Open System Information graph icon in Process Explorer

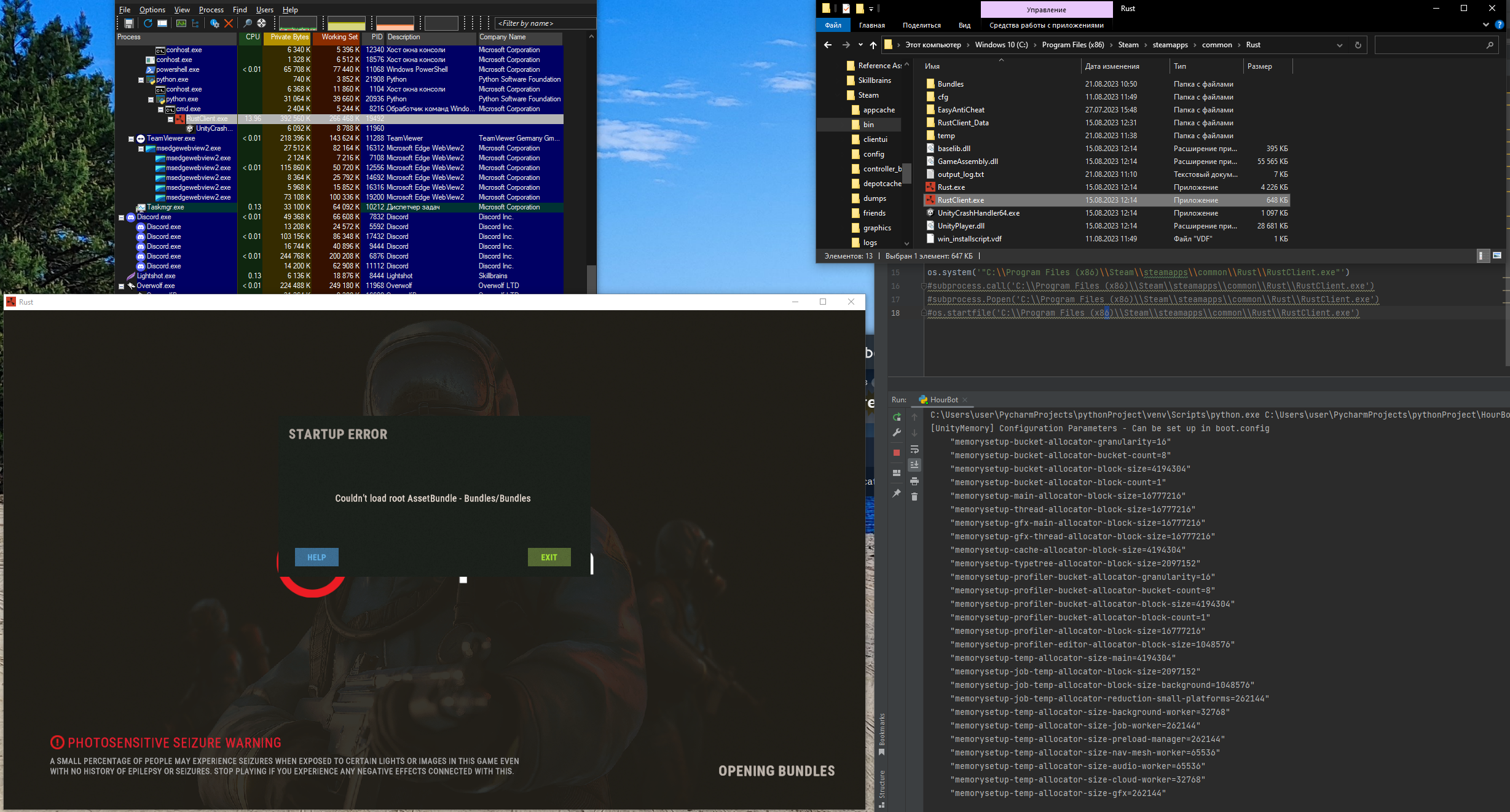pyautogui.click(x=181, y=23)
